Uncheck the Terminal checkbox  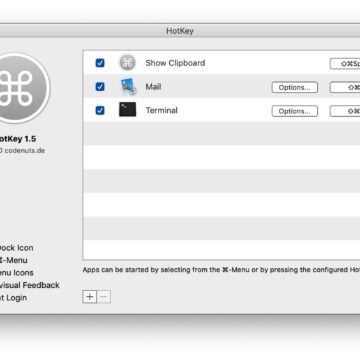(x=100, y=110)
